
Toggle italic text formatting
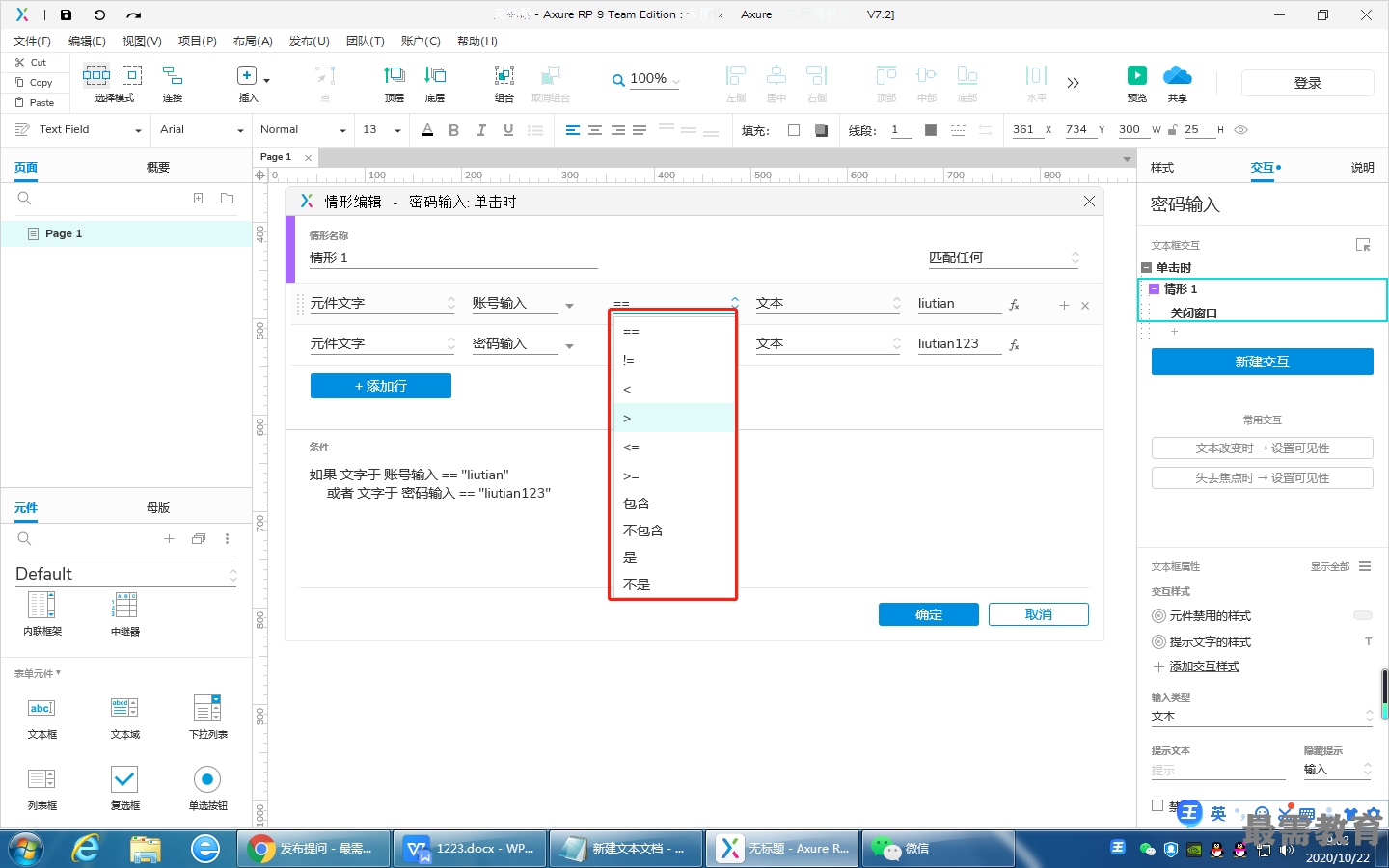(481, 130)
